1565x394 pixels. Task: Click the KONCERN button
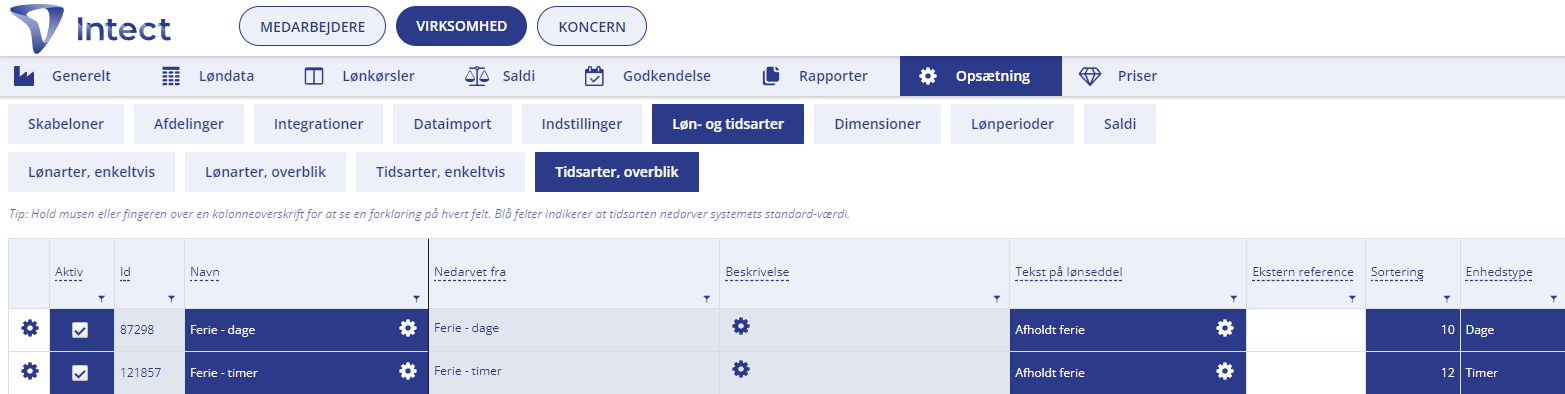point(592,27)
